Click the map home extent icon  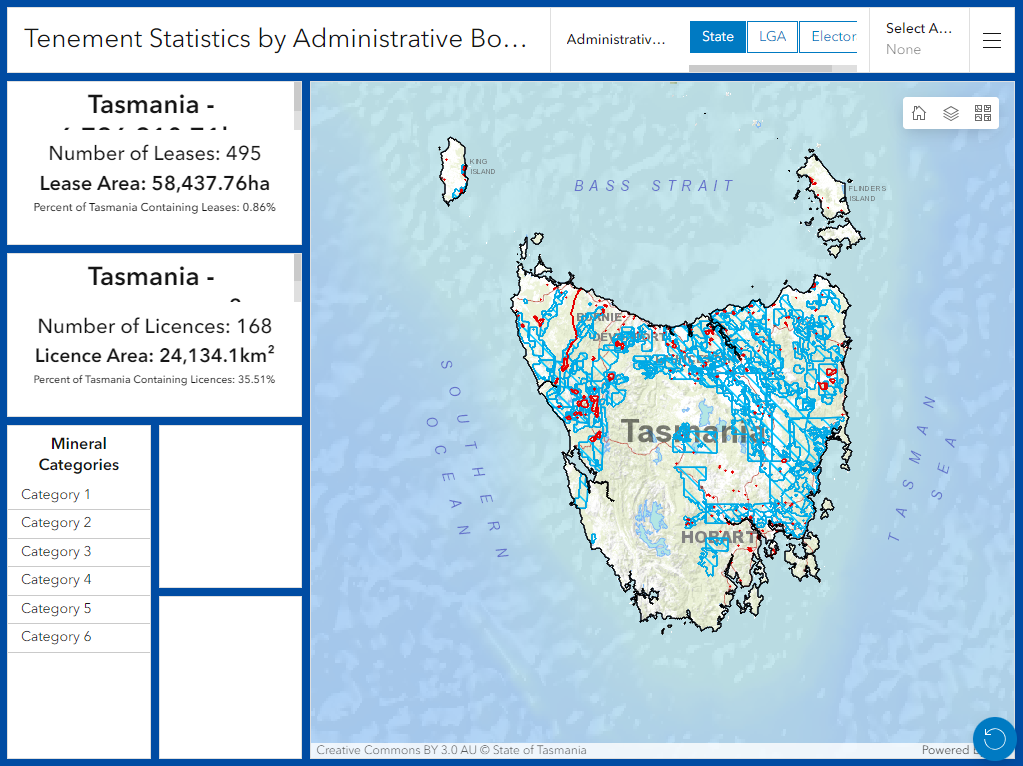click(x=919, y=113)
